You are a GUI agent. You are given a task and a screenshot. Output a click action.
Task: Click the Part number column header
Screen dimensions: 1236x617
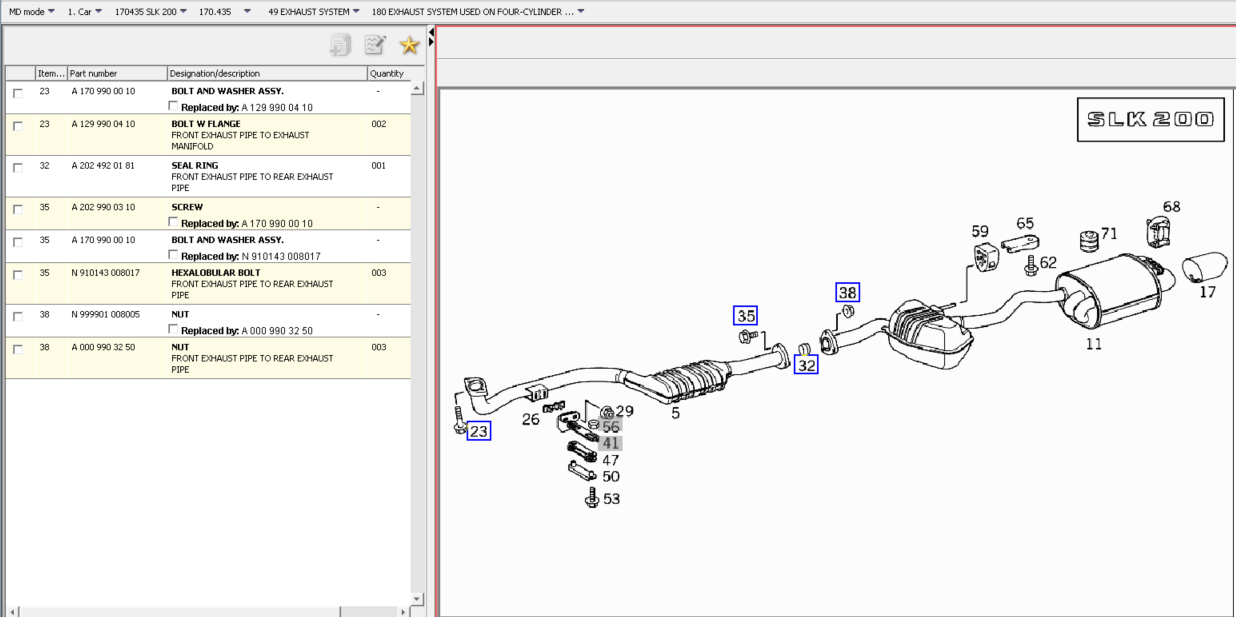[x=116, y=73]
